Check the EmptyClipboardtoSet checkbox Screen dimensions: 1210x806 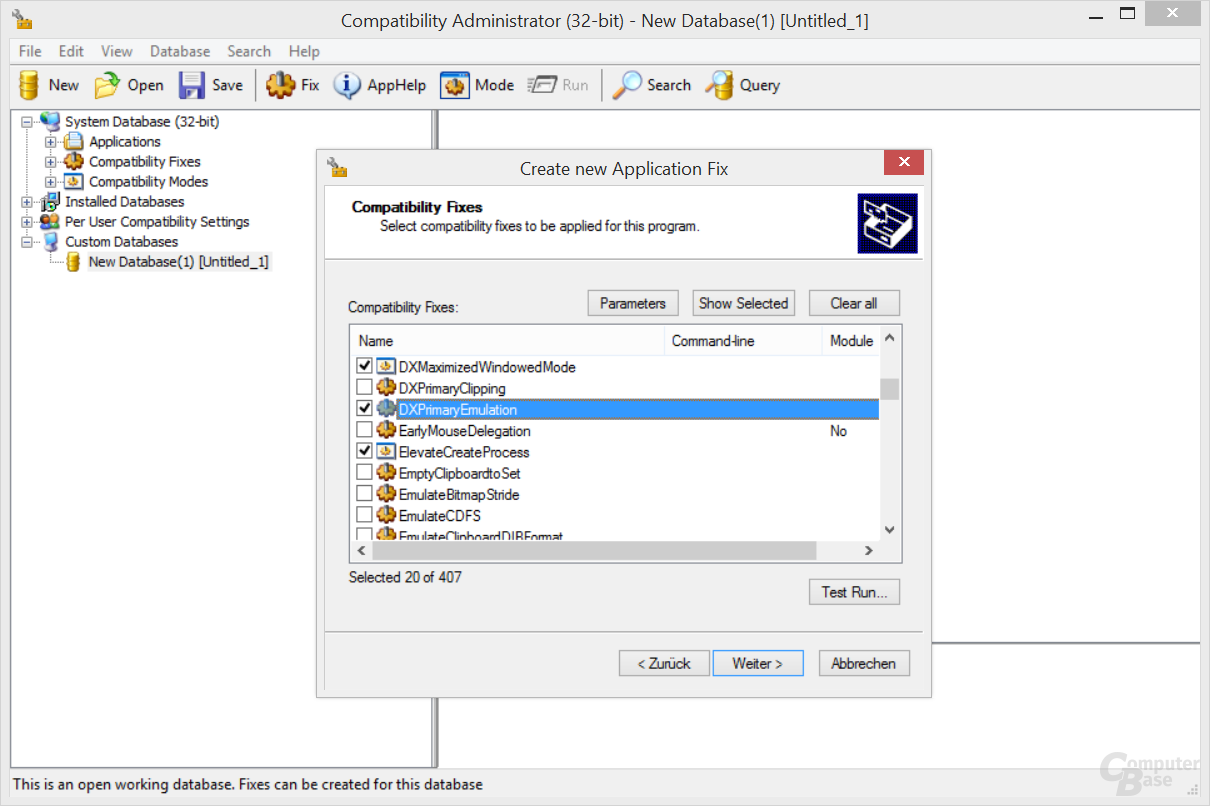pyautogui.click(x=365, y=472)
